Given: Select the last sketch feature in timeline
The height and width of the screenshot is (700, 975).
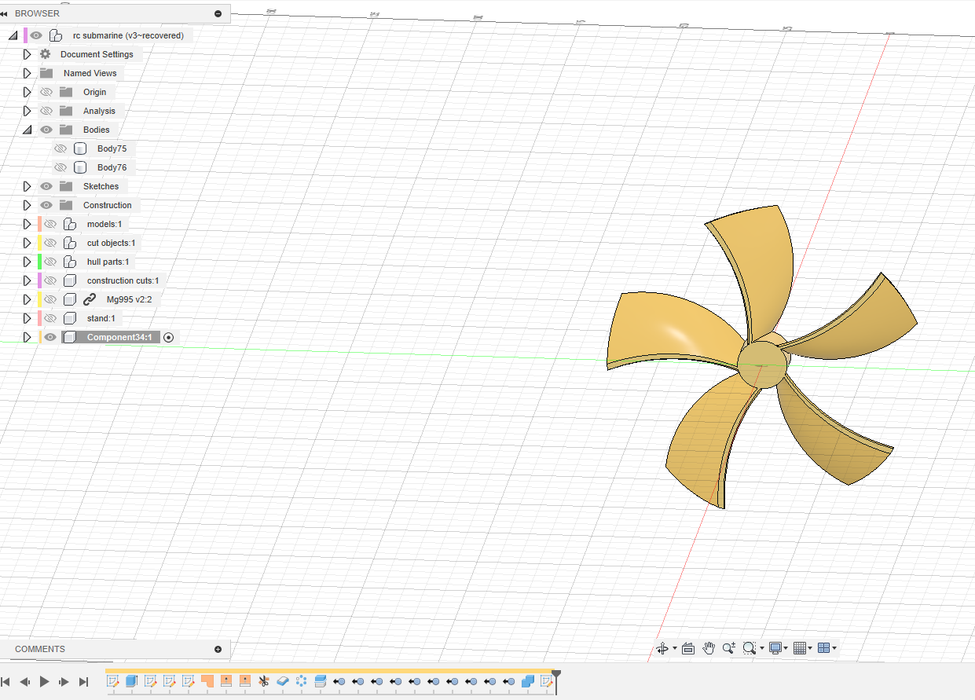Looking at the screenshot, I should pyautogui.click(x=546, y=681).
